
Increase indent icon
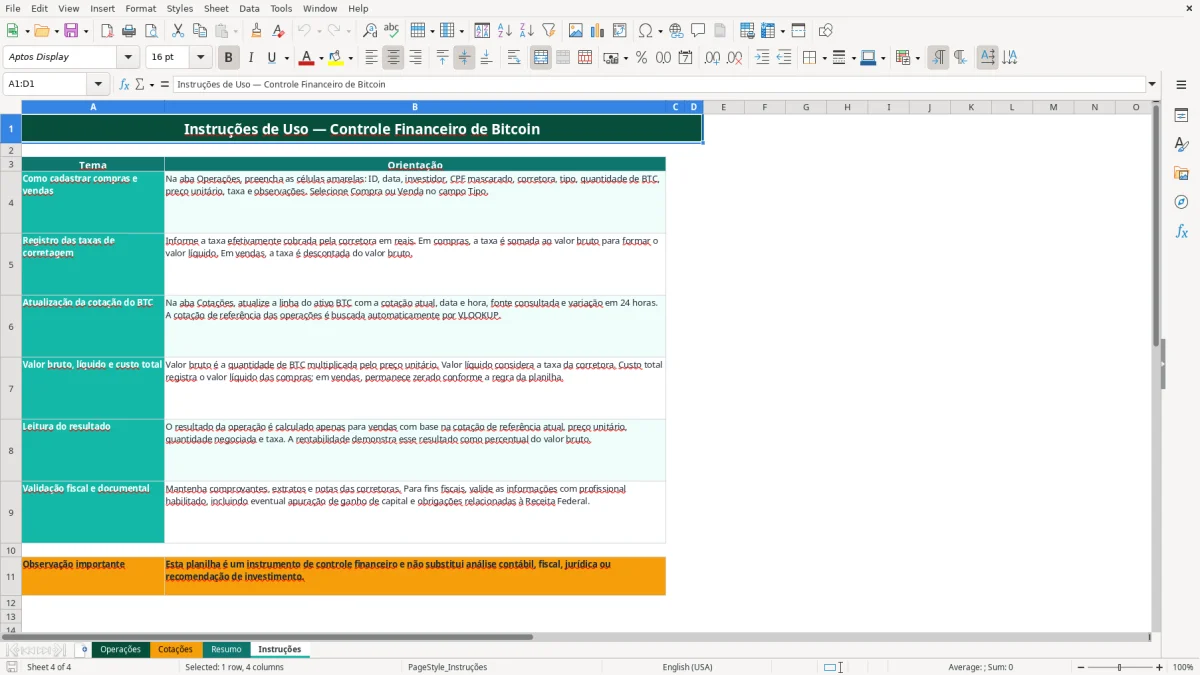762,58
